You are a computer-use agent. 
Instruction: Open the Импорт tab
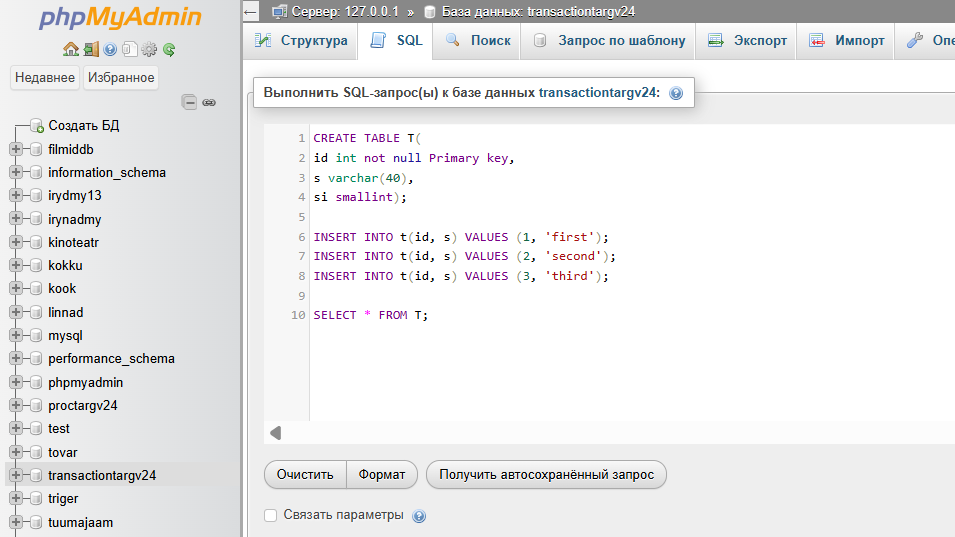pos(845,41)
